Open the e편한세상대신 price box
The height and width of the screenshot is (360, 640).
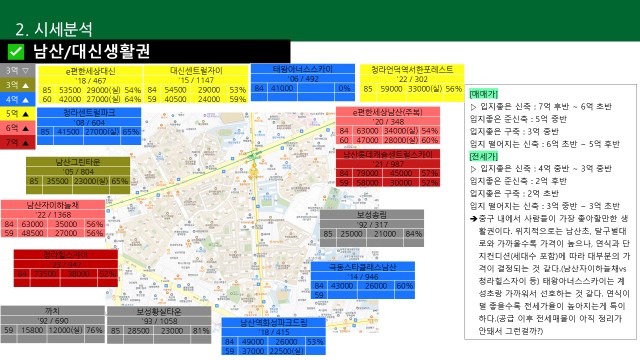point(90,84)
